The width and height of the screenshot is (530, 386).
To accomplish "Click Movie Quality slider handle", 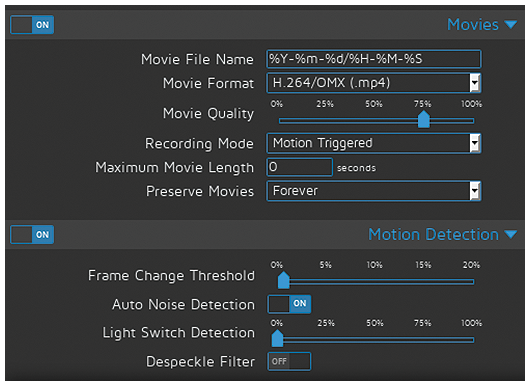I will point(424,119).
